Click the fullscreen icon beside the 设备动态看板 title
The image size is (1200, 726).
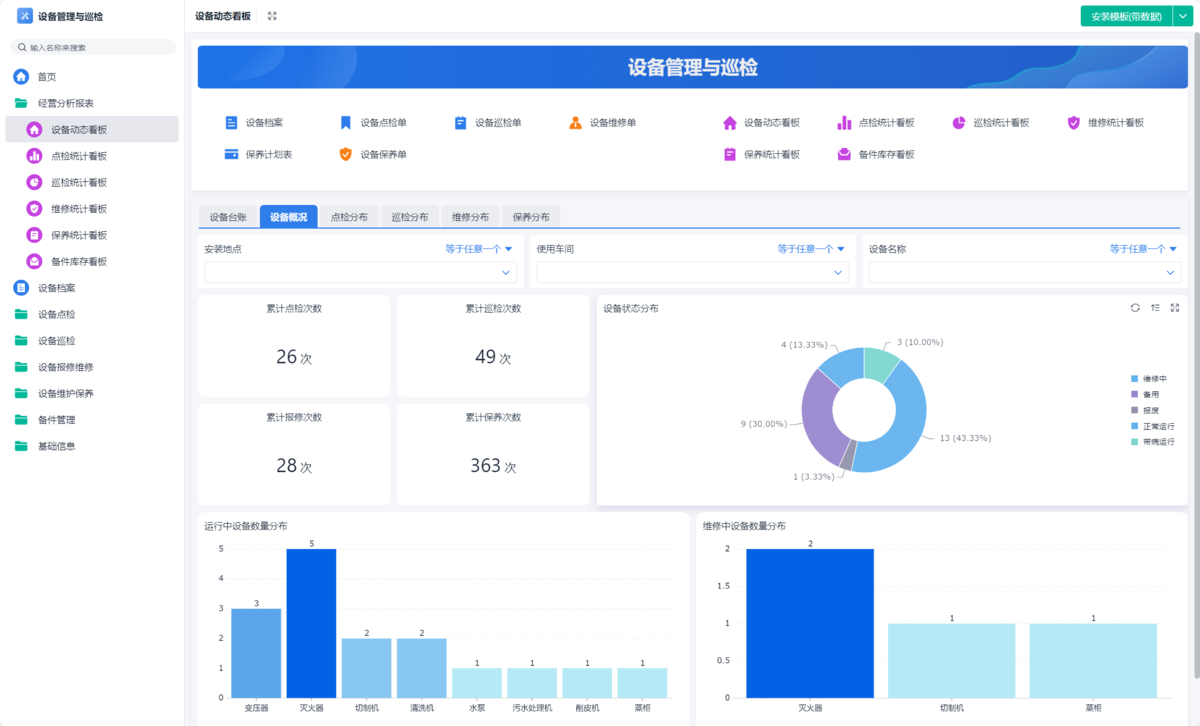point(272,16)
